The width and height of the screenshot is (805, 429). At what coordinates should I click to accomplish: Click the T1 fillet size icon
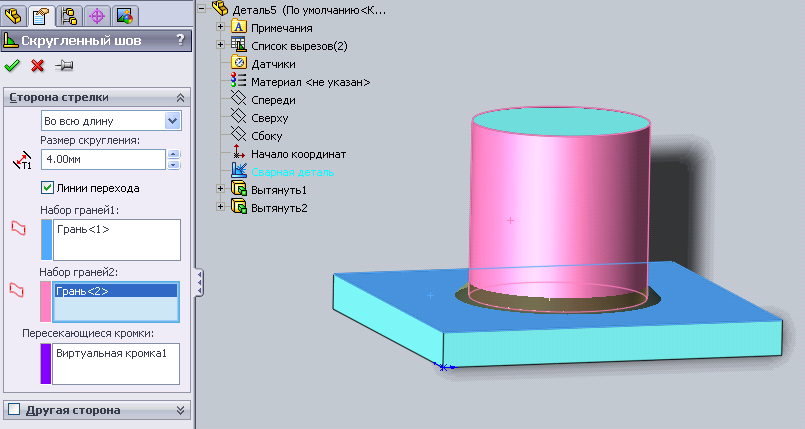pyautogui.click(x=22, y=160)
